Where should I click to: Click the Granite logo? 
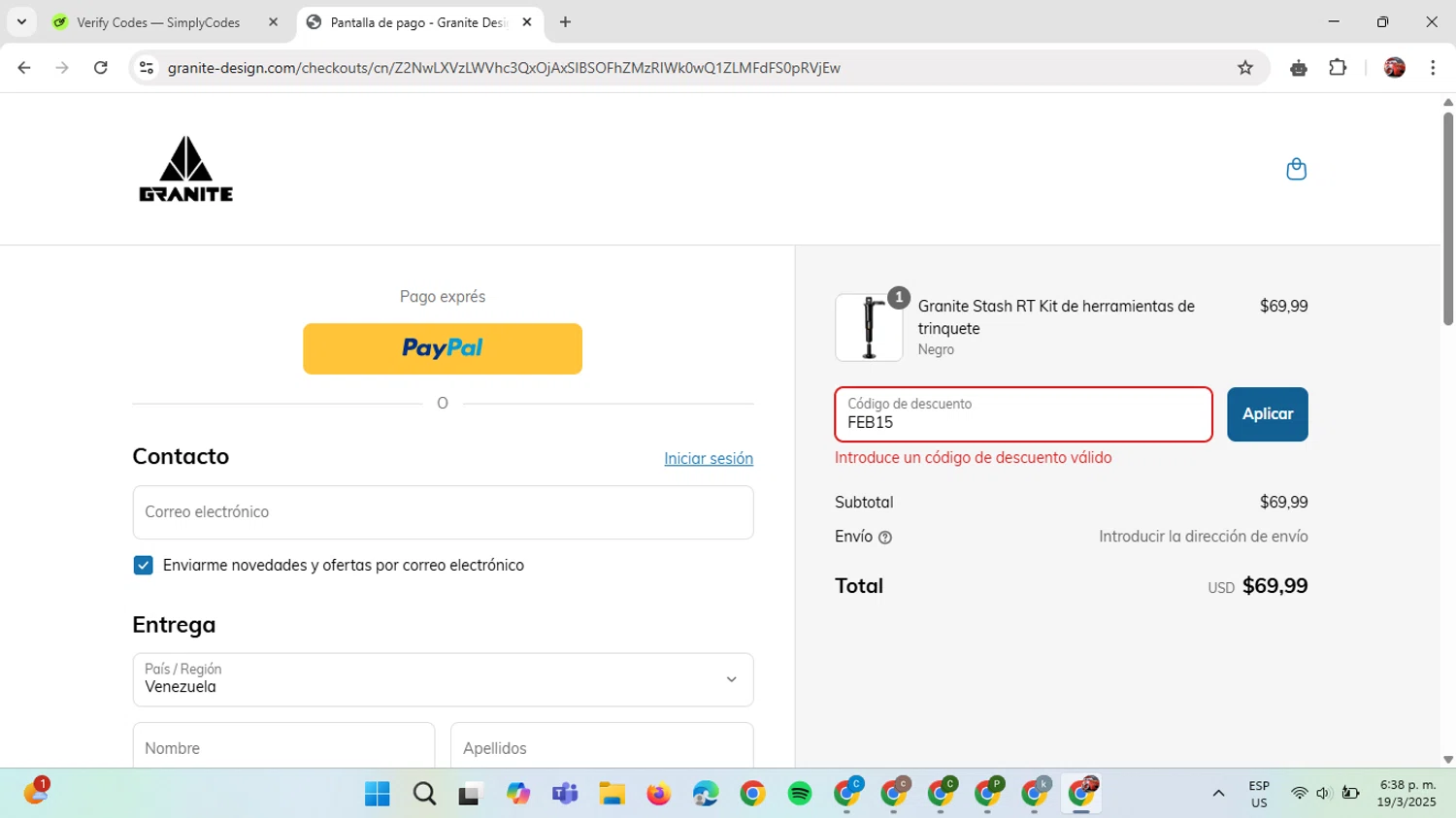coord(185,169)
